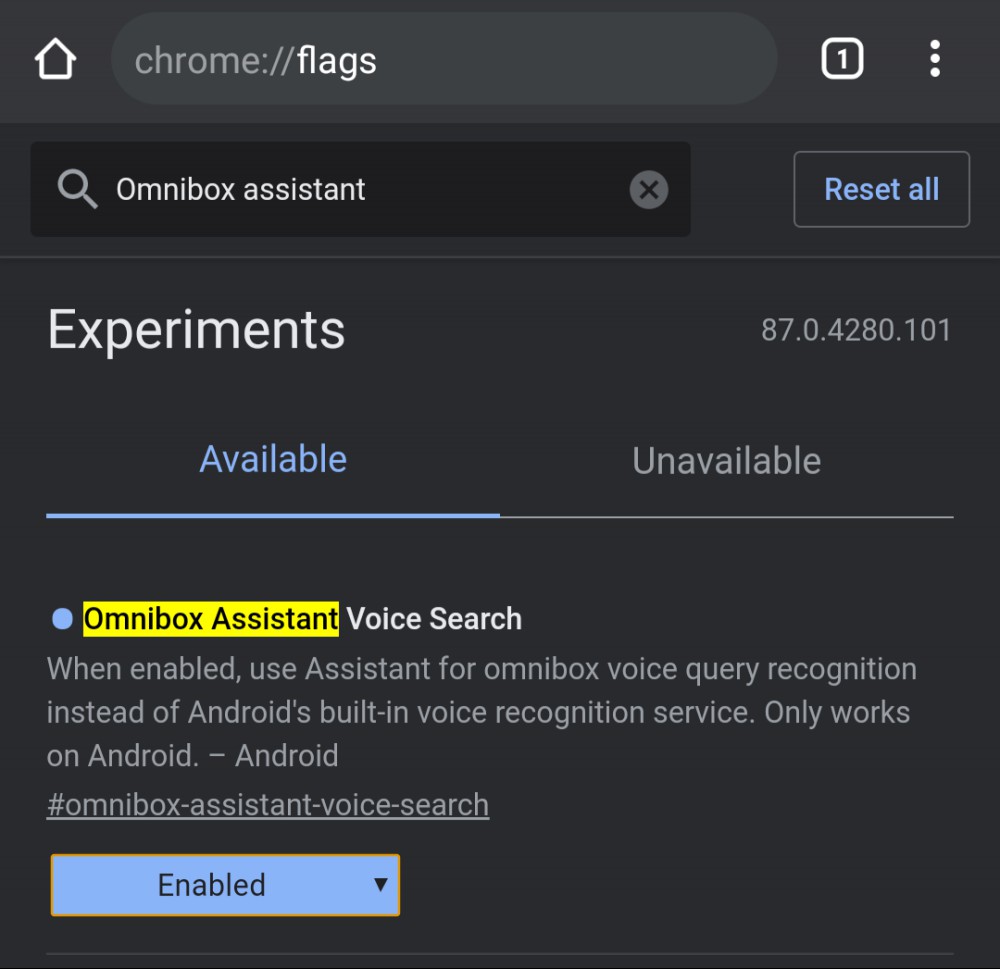
Task: Click the flag description paragraph text
Action: click(482, 712)
